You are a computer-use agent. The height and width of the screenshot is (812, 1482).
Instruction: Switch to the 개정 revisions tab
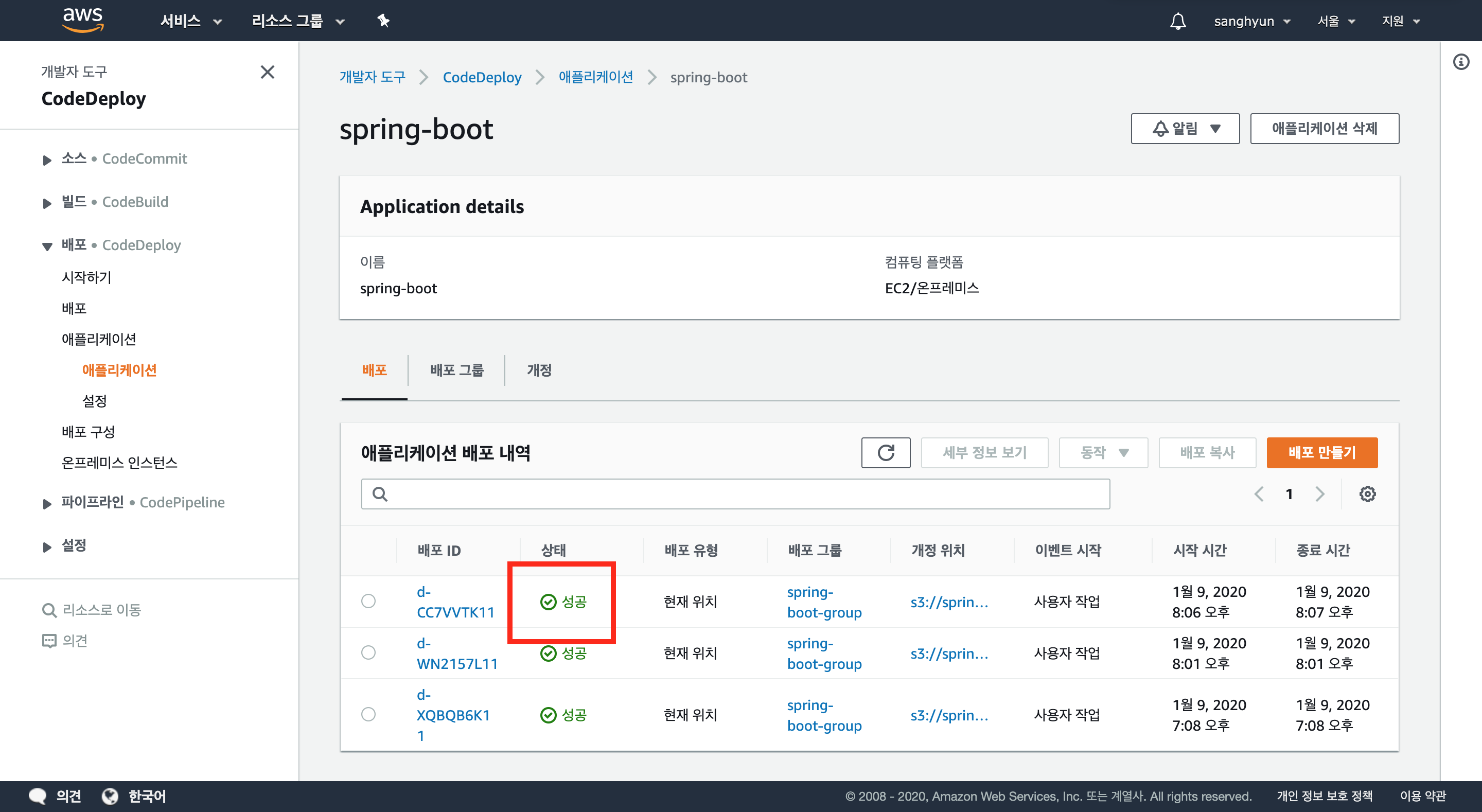pos(539,370)
